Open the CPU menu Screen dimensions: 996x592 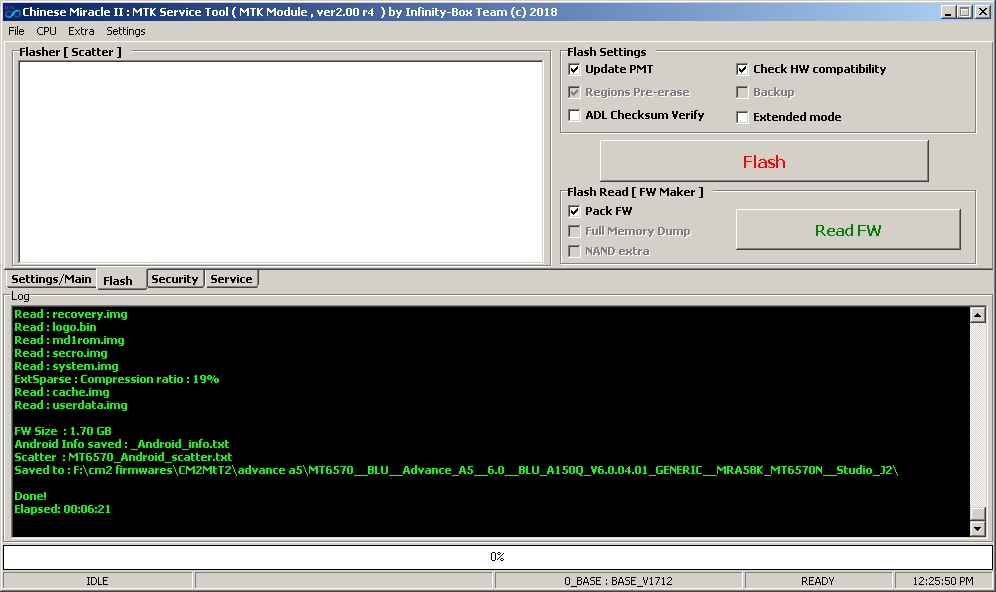tap(46, 31)
